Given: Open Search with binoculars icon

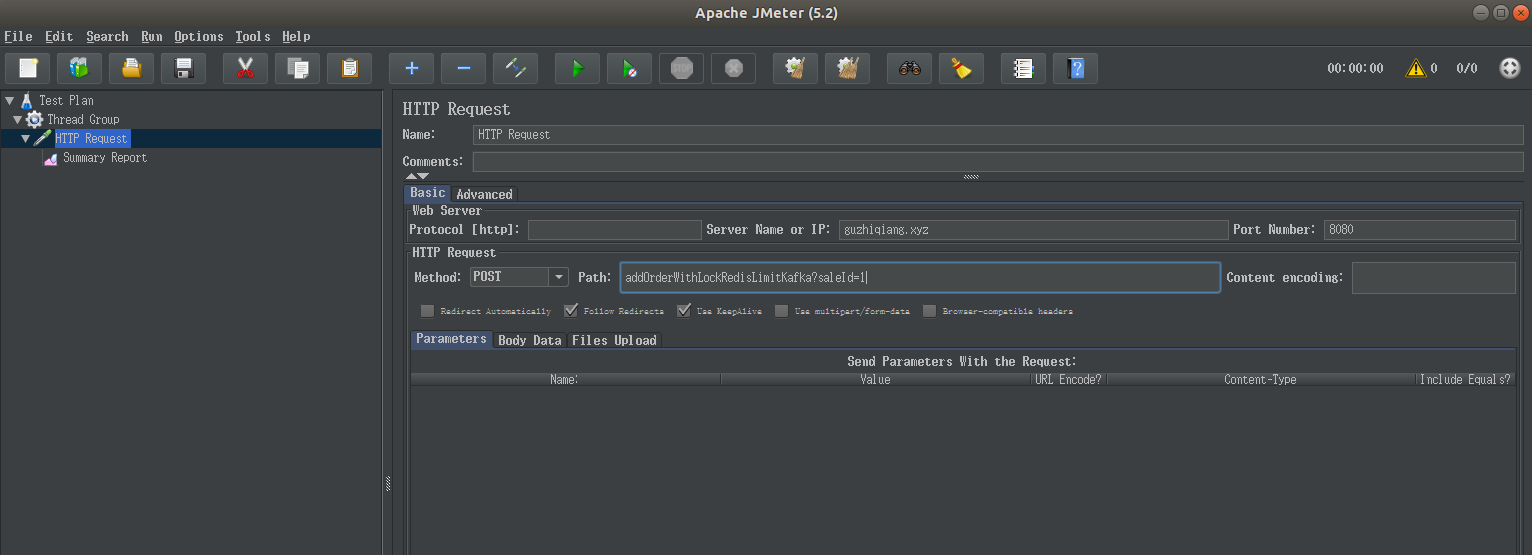Looking at the screenshot, I should click(909, 68).
